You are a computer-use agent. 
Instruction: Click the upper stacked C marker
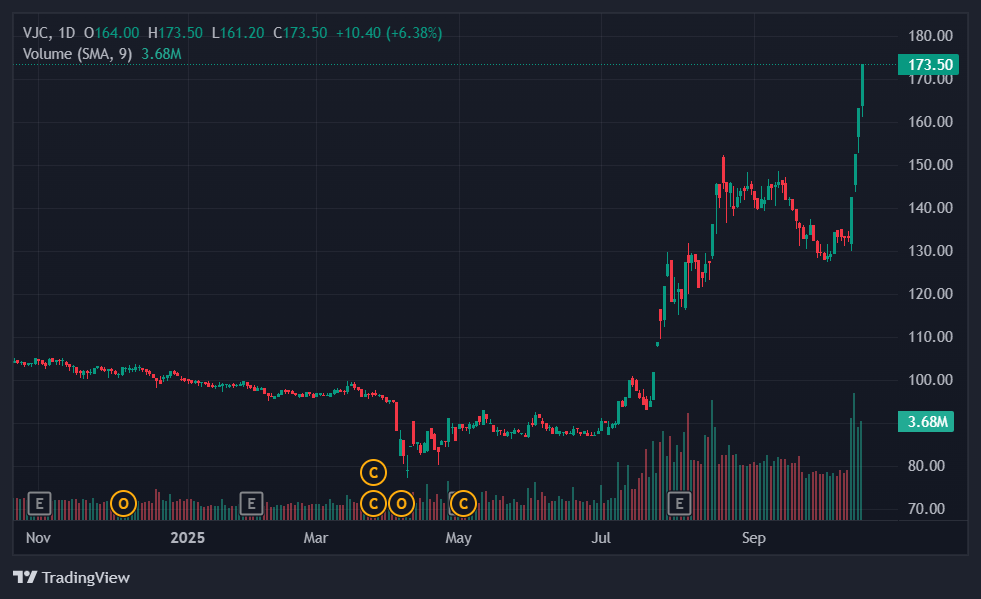tap(373, 471)
